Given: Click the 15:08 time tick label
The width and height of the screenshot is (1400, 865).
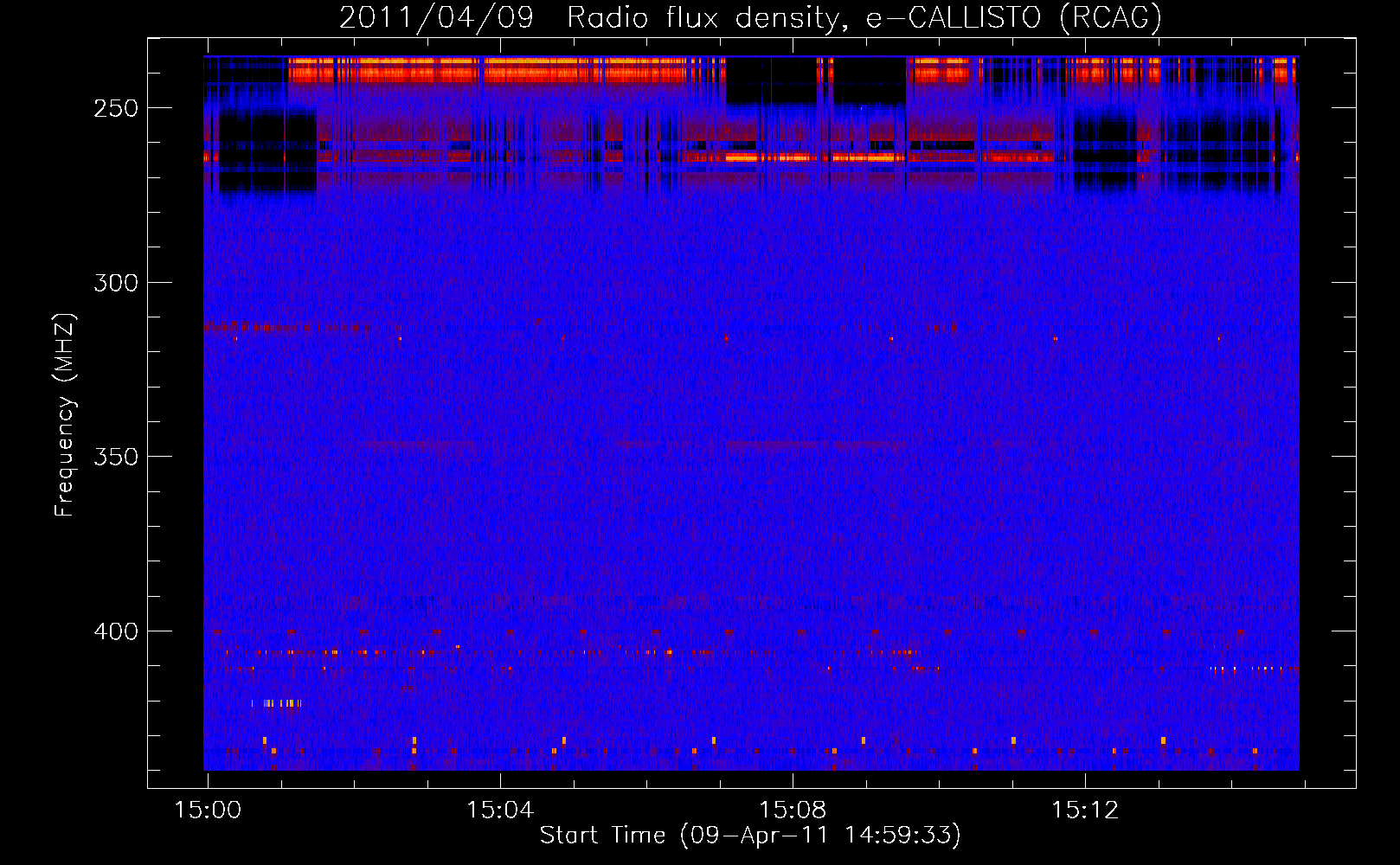Looking at the screenshot, I should (793, 811).
